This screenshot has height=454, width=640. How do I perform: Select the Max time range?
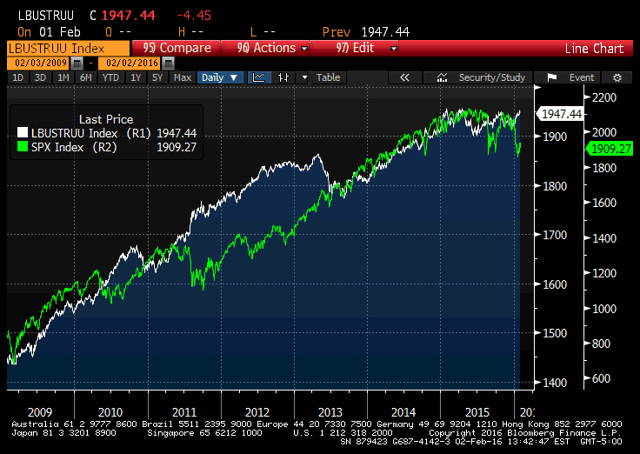coord(182,78)
